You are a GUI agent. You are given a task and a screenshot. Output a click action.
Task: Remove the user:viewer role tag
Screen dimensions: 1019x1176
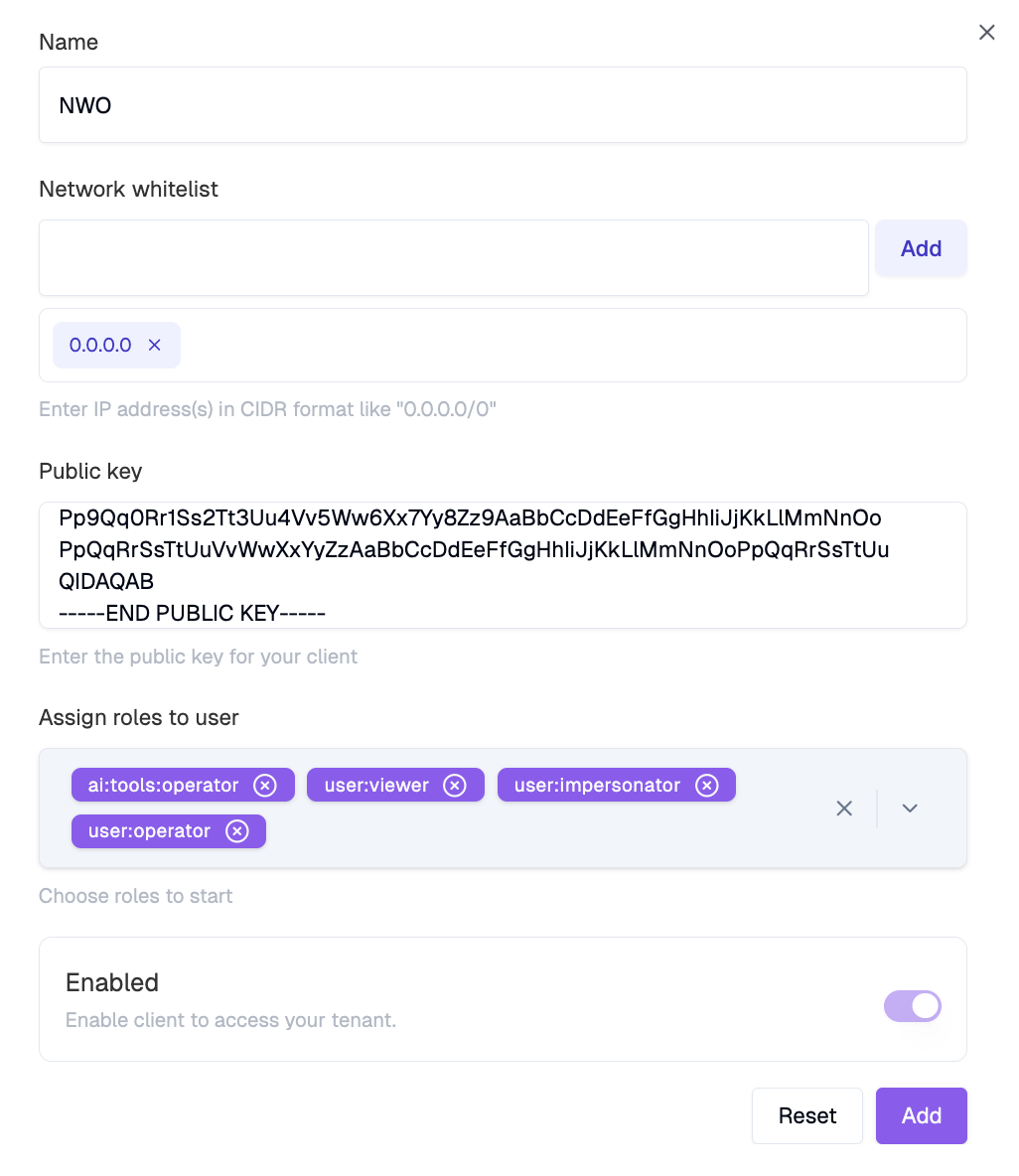[x=455, y=786]
